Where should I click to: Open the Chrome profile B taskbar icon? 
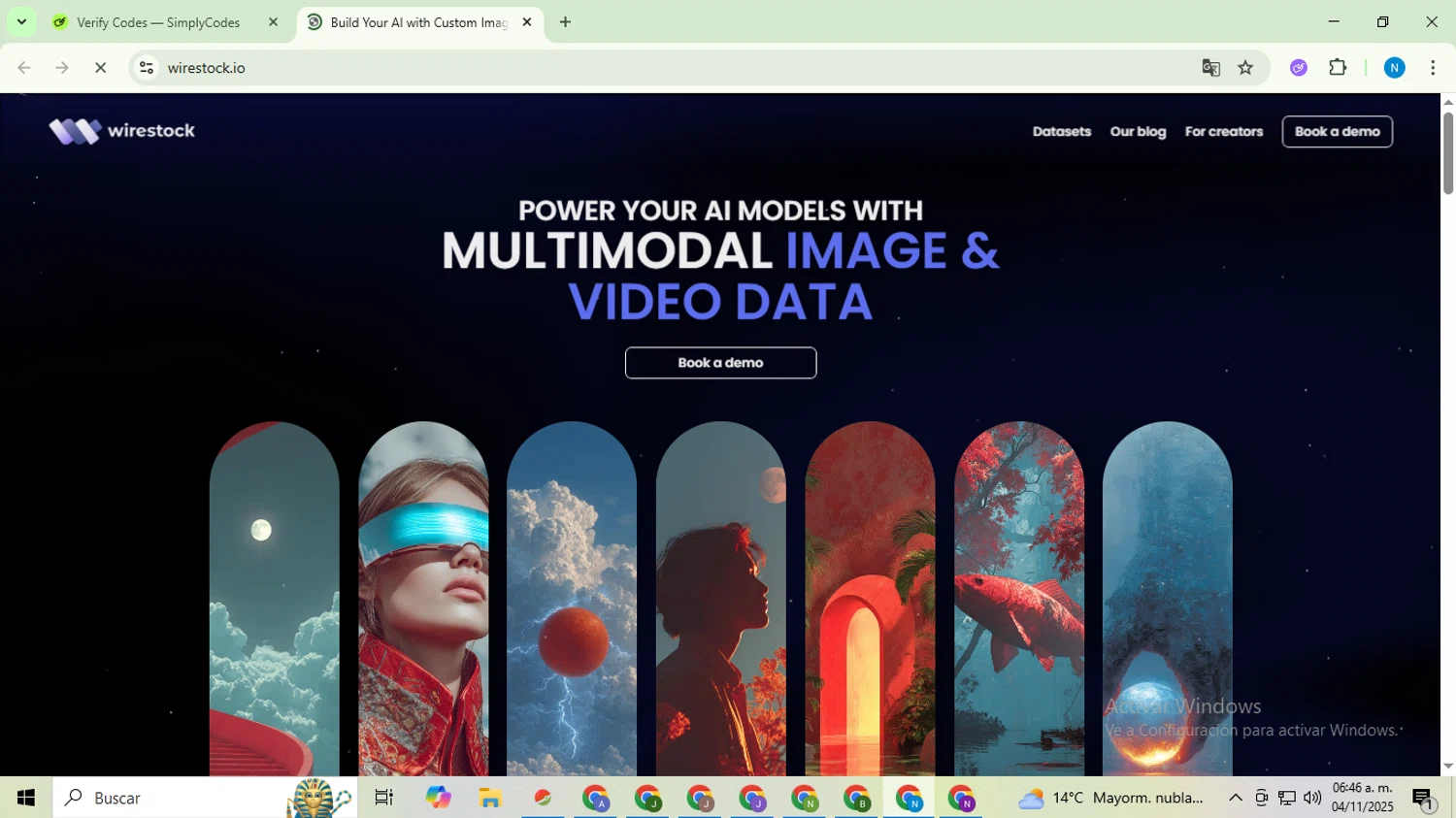coord(857,798)
